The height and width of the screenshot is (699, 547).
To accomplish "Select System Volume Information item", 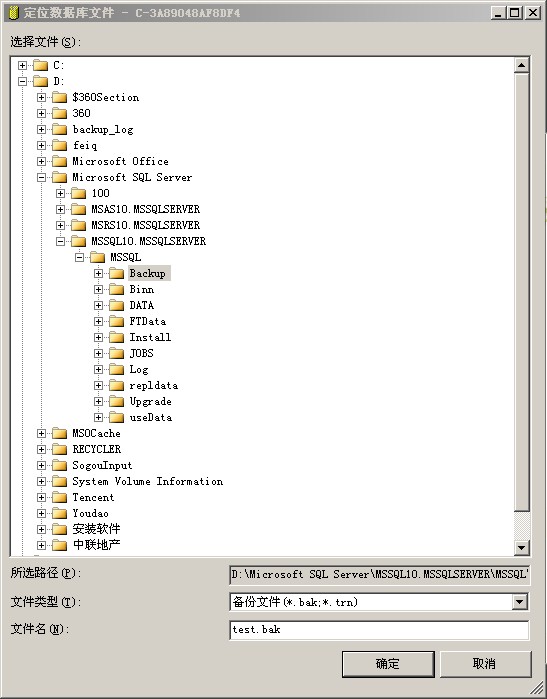I will (148, 481).
